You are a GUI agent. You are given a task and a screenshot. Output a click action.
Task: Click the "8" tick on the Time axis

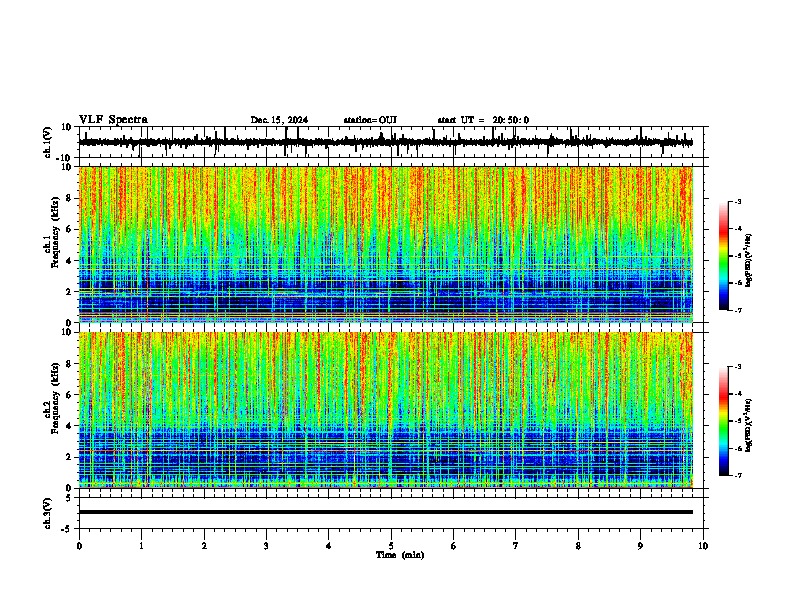[578, 546]
